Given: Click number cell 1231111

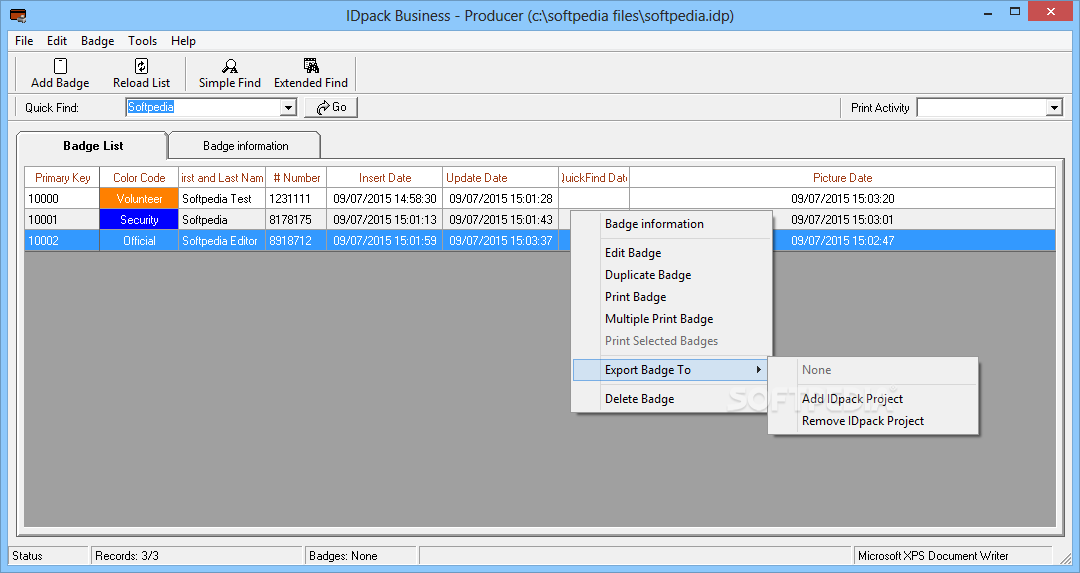Looking at the screenshot, I should coord(296,199).
